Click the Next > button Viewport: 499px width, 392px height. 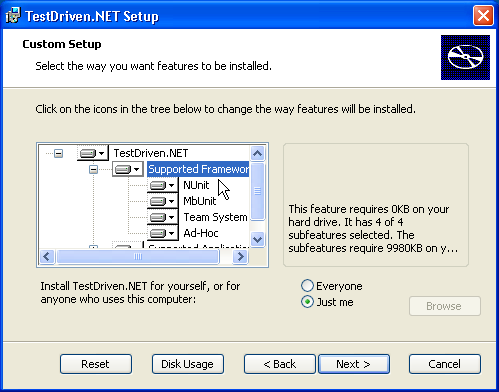[x=354, y=364]
